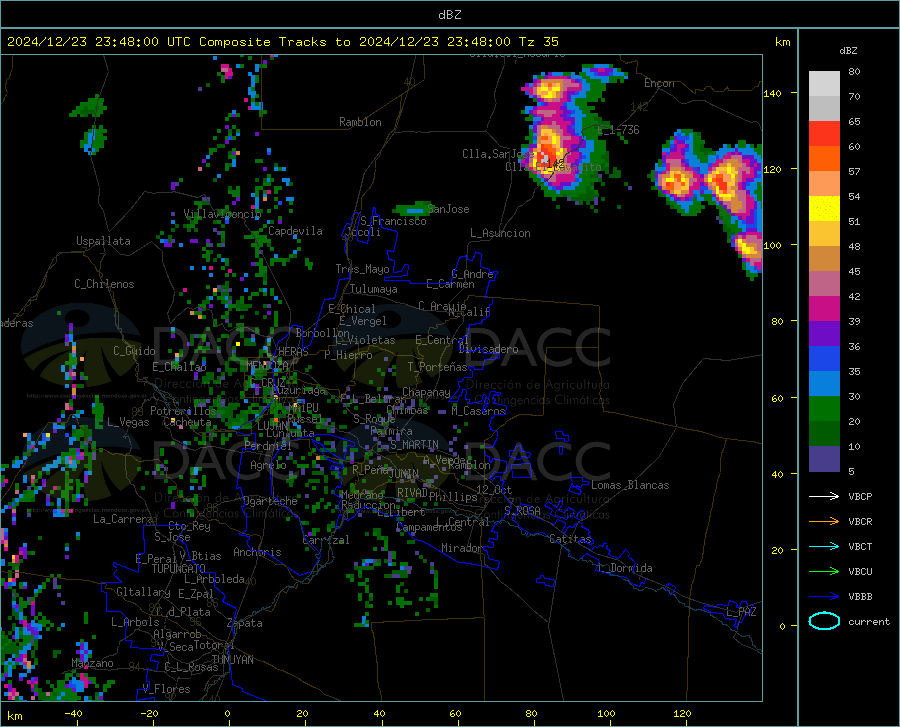
Task: Select the light gray 70-80 dBZ swatch
Action: pyautogui.click(x=824, y=84)
